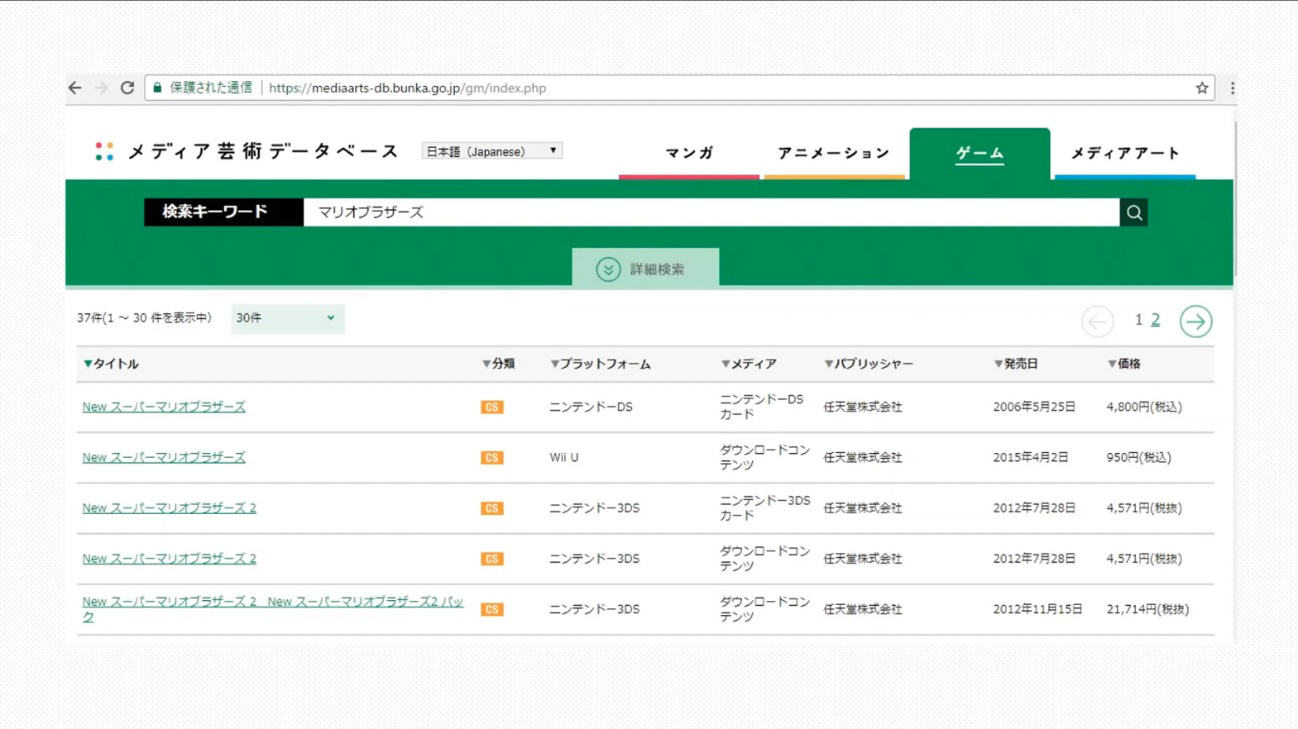
Task: Open the 日本語 (Japanese) language dropdown
Action: click(492, 151)
